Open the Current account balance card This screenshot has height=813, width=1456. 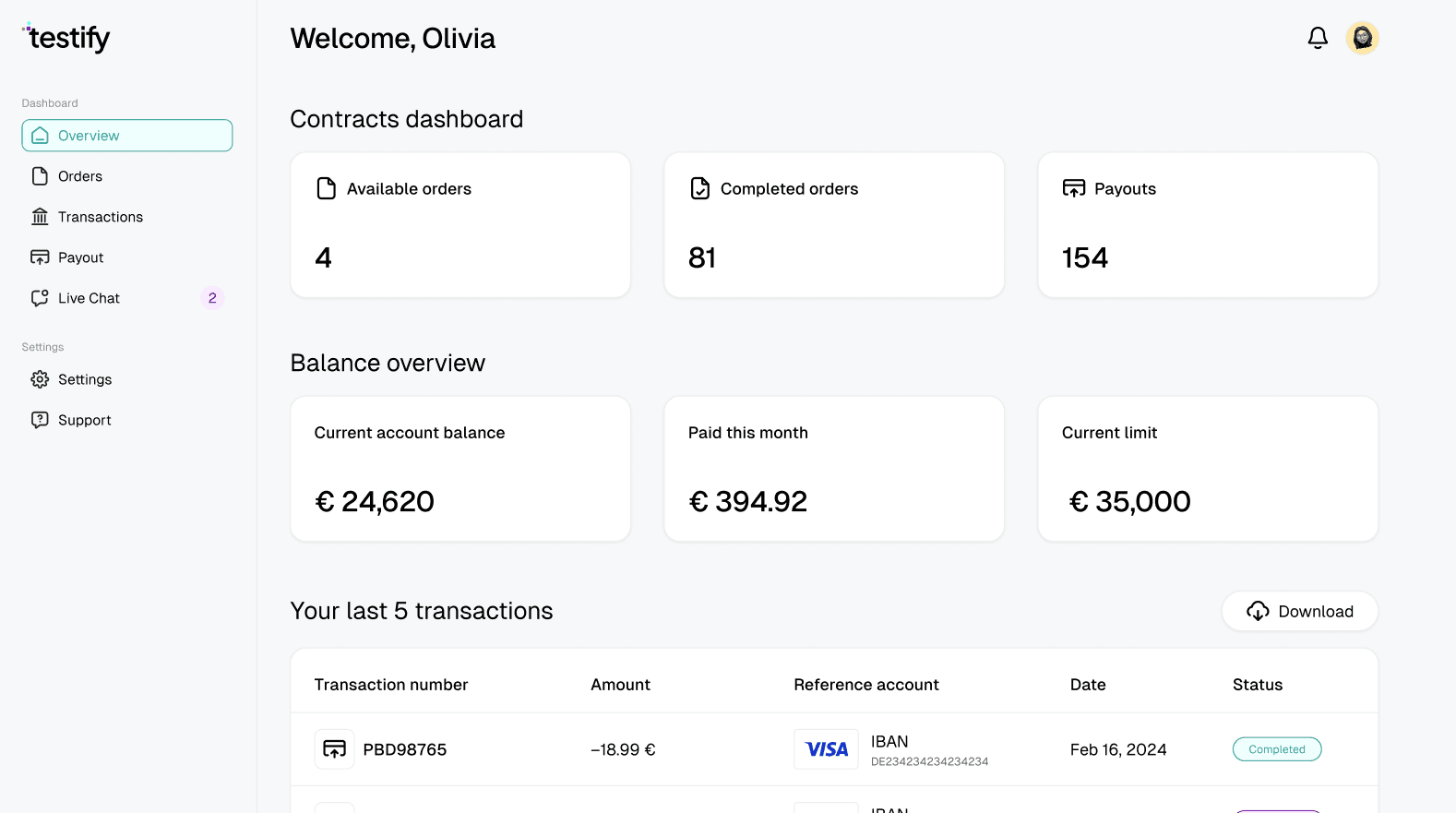click(x=460, y=469)
